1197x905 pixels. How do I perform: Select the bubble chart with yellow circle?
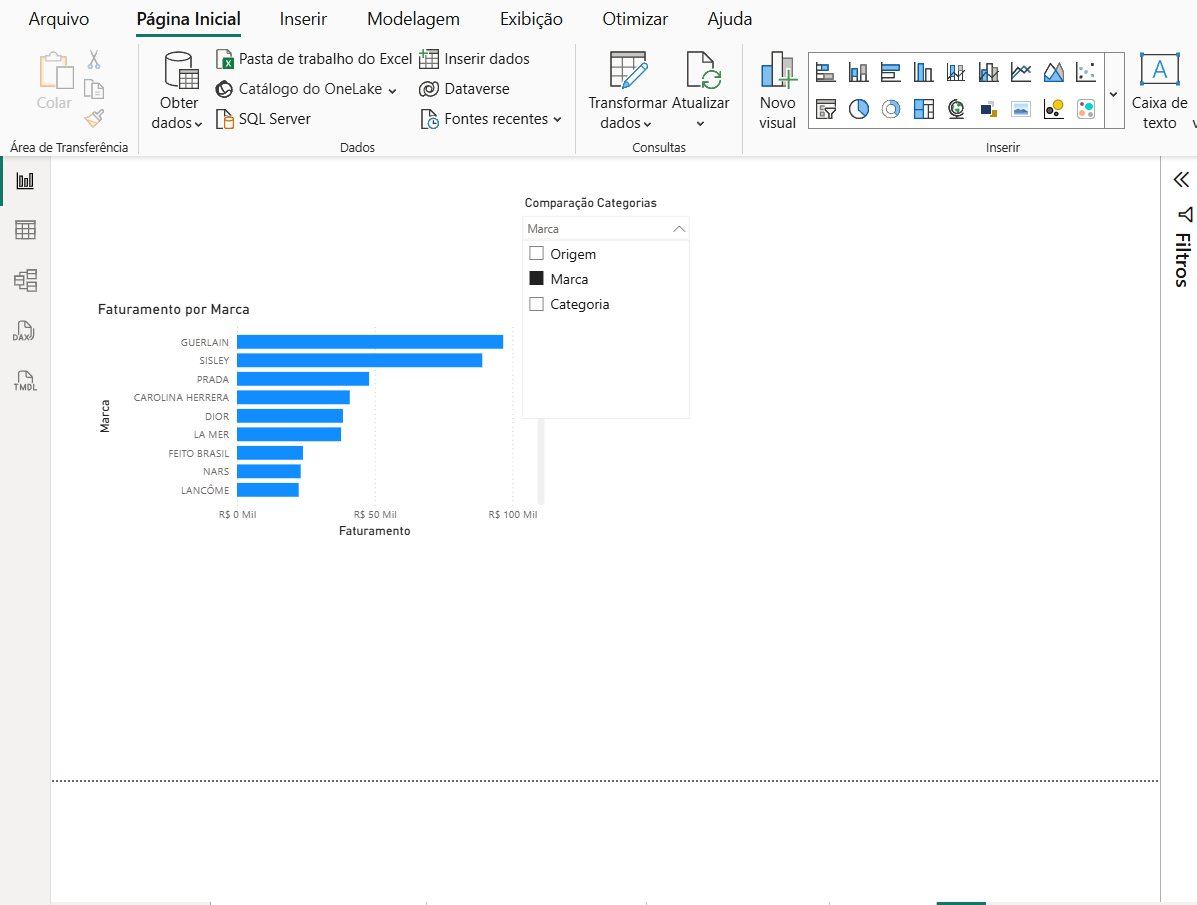[x=1053, y=109]
